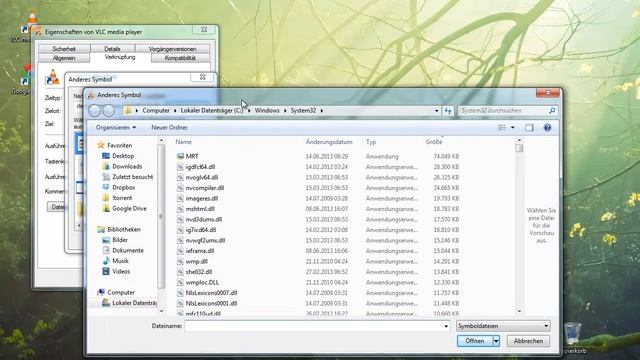Select the Computer node in navigation pane
This screenshot has width=640, height=360.
(121, 293)
